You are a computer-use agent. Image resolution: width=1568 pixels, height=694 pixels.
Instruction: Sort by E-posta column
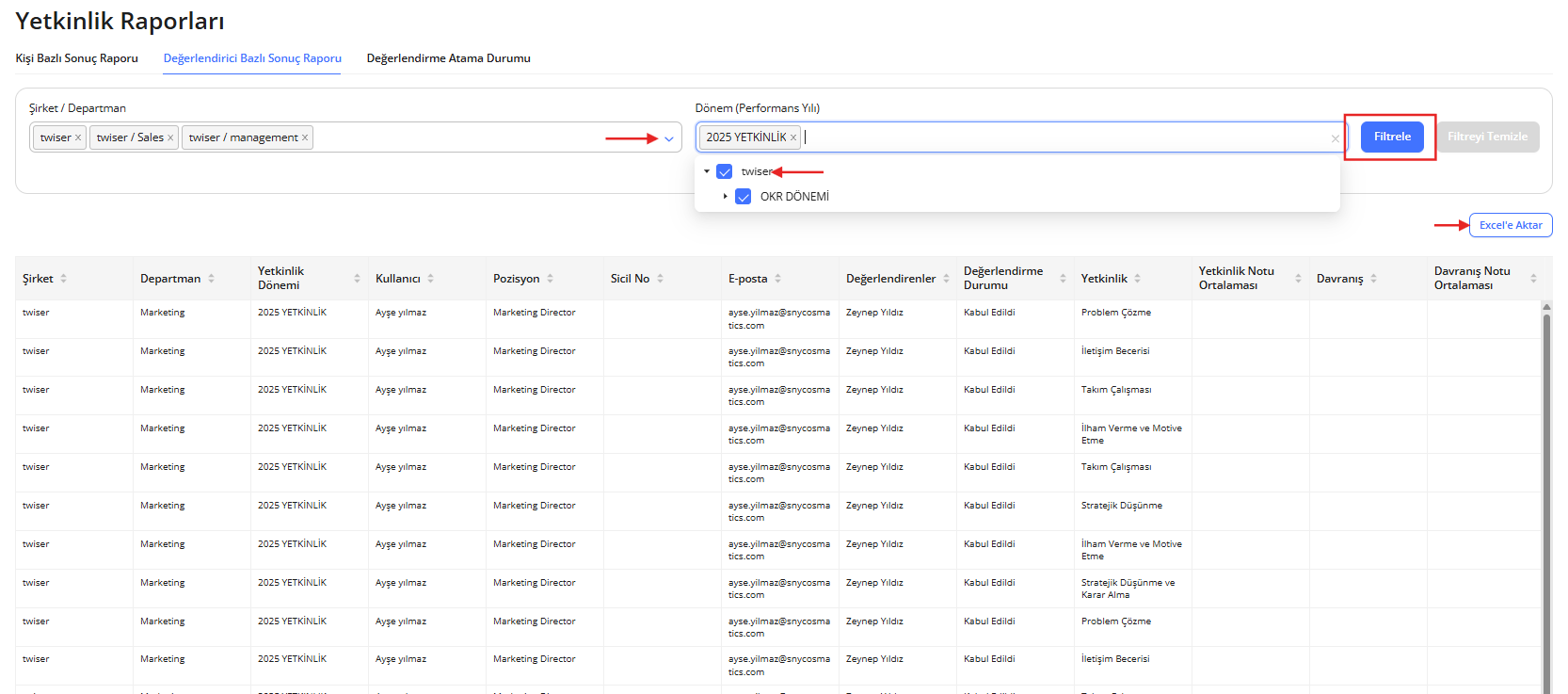tap(777, 279)
